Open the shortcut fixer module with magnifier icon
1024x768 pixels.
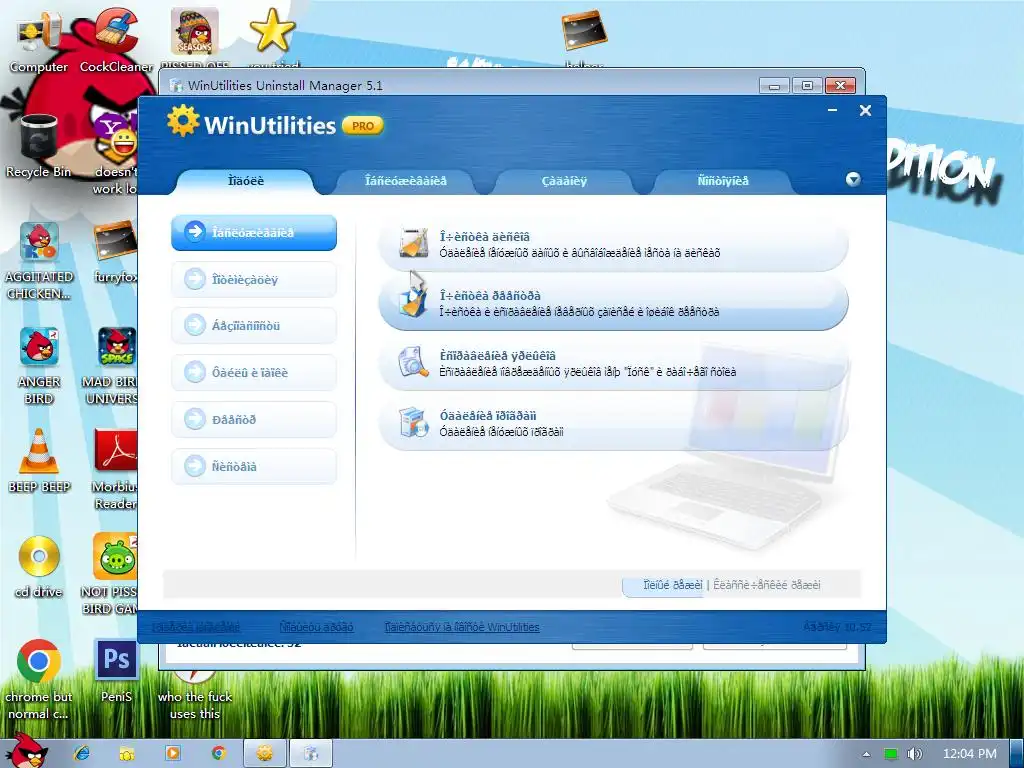click(x=613, y=364)
